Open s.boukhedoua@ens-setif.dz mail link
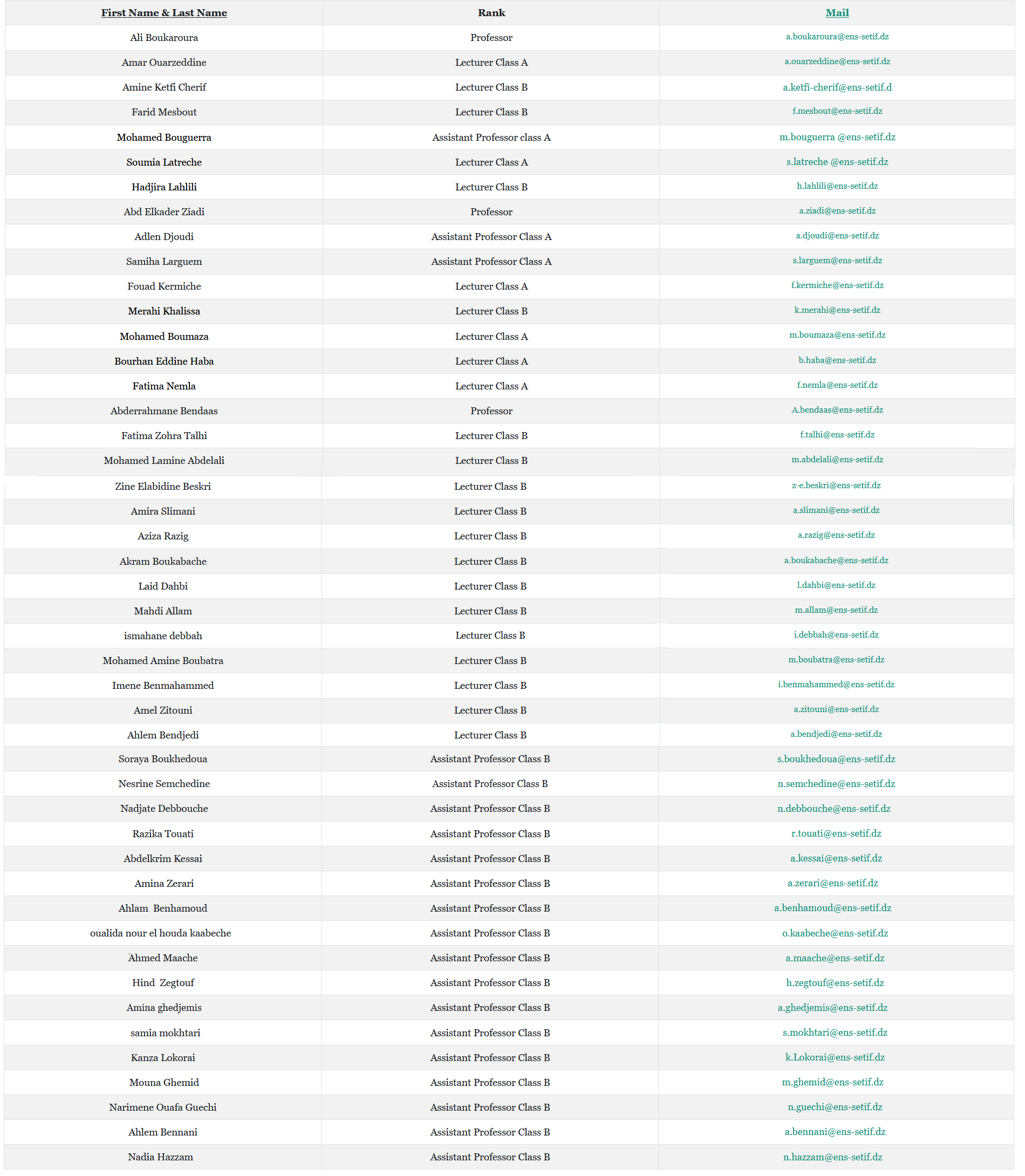The image size is (1025, 1176). click(x=836, y=759)
